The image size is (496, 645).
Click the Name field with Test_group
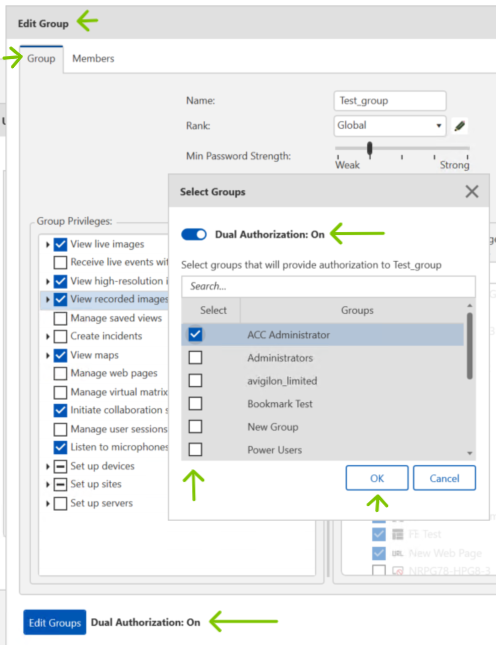[390, 101]
